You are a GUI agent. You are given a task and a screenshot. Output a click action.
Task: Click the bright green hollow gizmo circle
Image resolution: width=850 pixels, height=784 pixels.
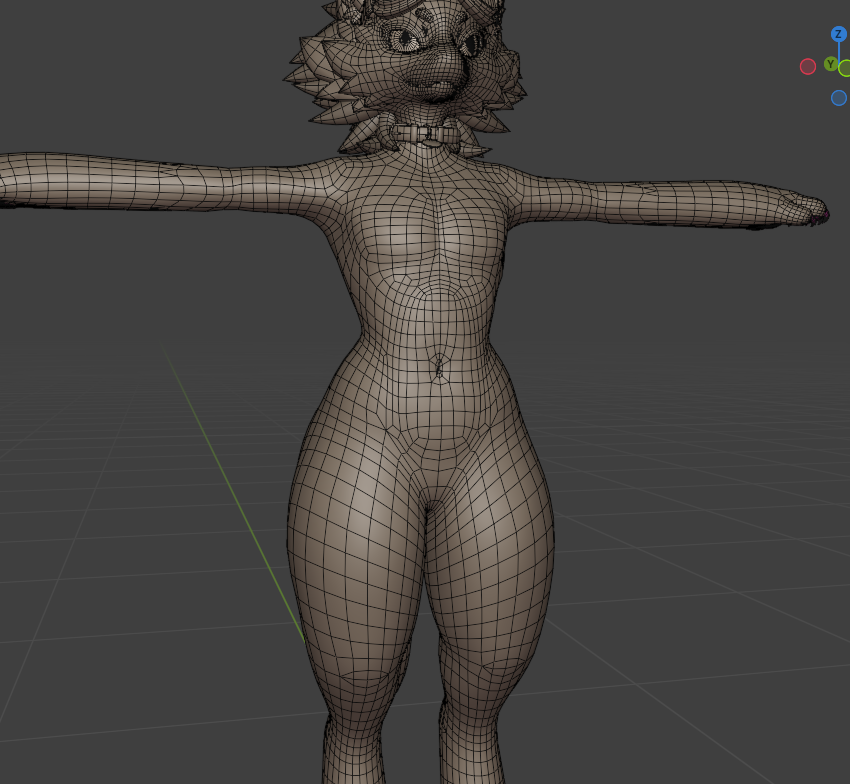pyautogui.click(x=845, y=68)
